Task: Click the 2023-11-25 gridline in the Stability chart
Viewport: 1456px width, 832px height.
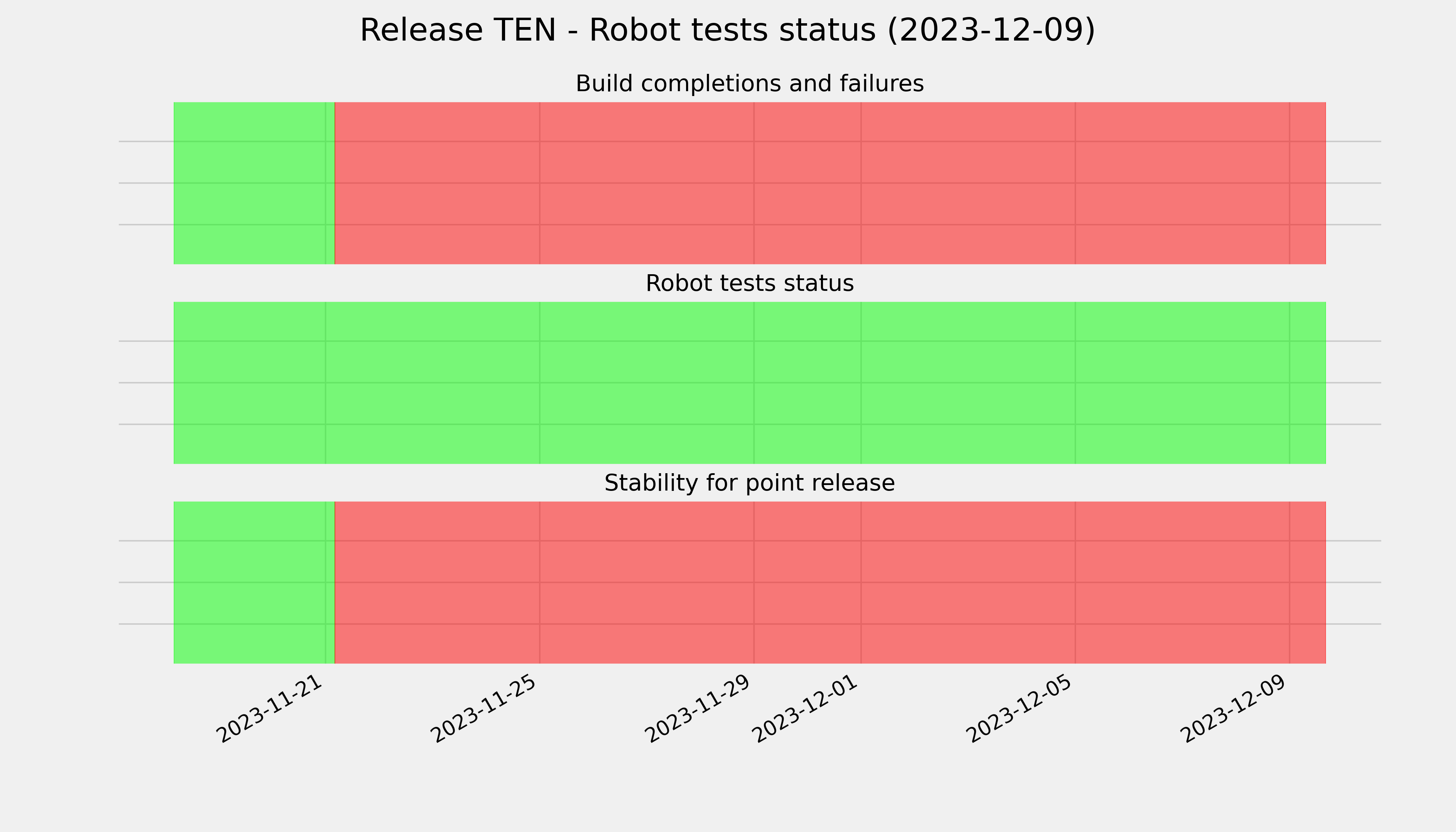Action: click(540, 582)
